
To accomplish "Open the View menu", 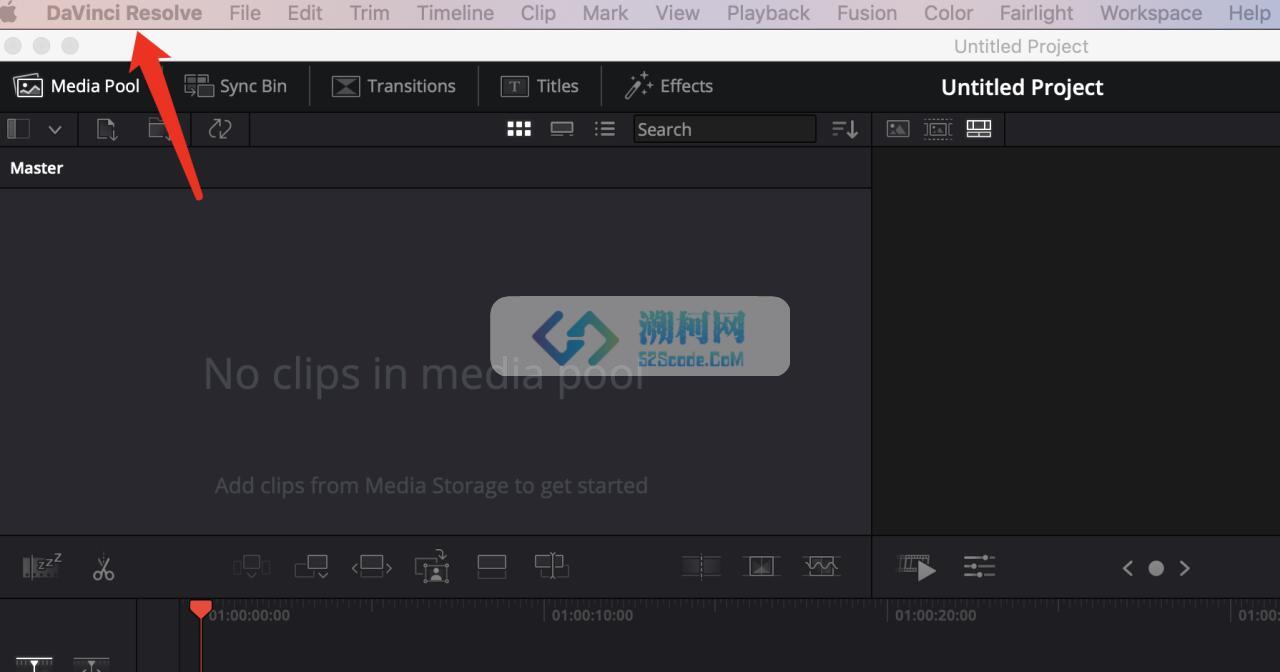I will [677, 13].
